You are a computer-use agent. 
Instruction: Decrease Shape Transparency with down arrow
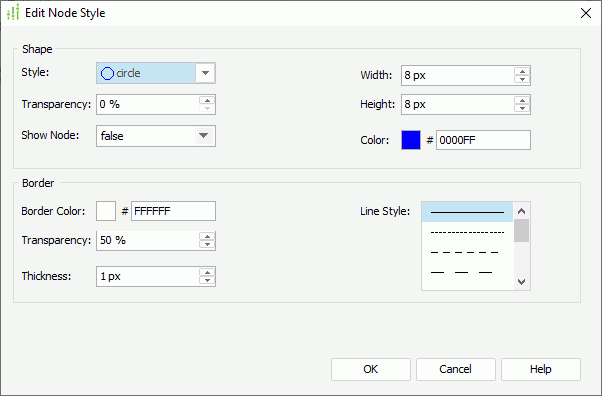click(x=207, y=109)
